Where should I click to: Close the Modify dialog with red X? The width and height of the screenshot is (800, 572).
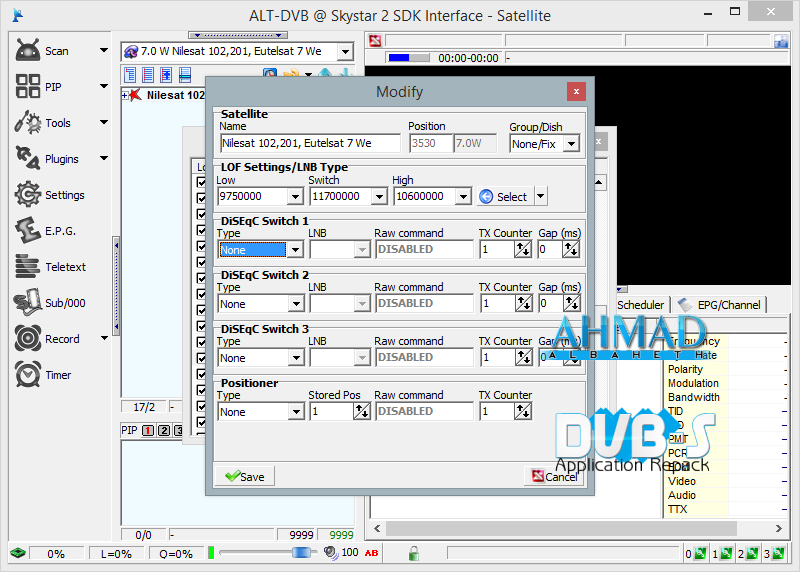(x=576, y=92)
